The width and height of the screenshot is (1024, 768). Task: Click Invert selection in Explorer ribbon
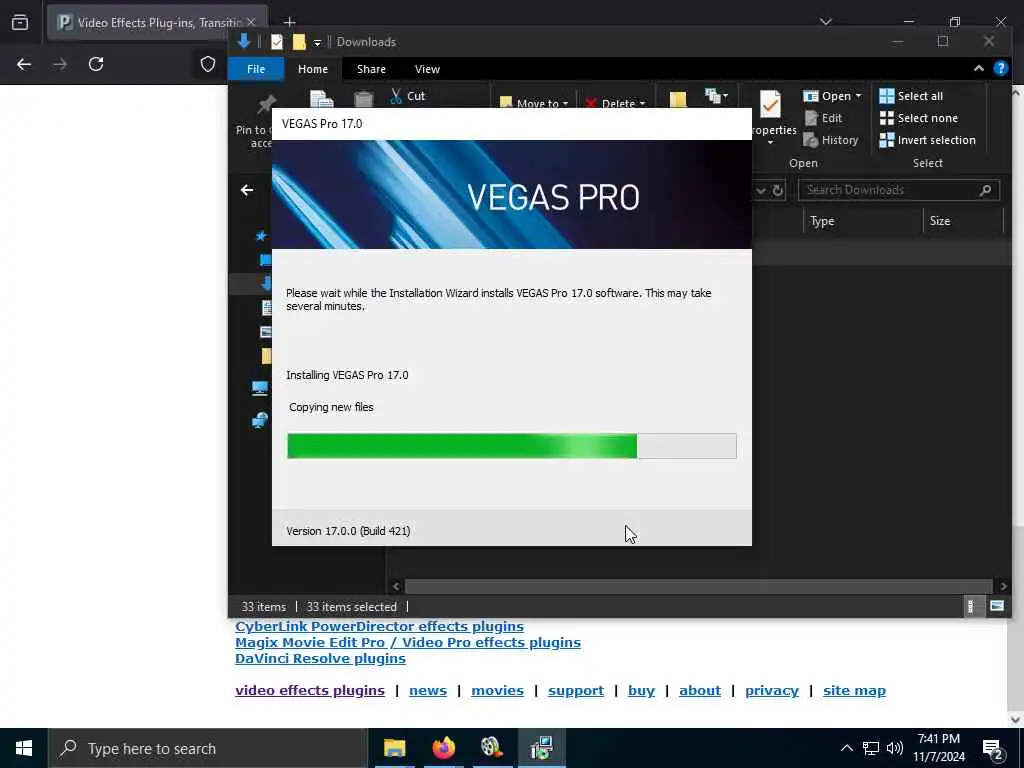[x=927, y=140]
